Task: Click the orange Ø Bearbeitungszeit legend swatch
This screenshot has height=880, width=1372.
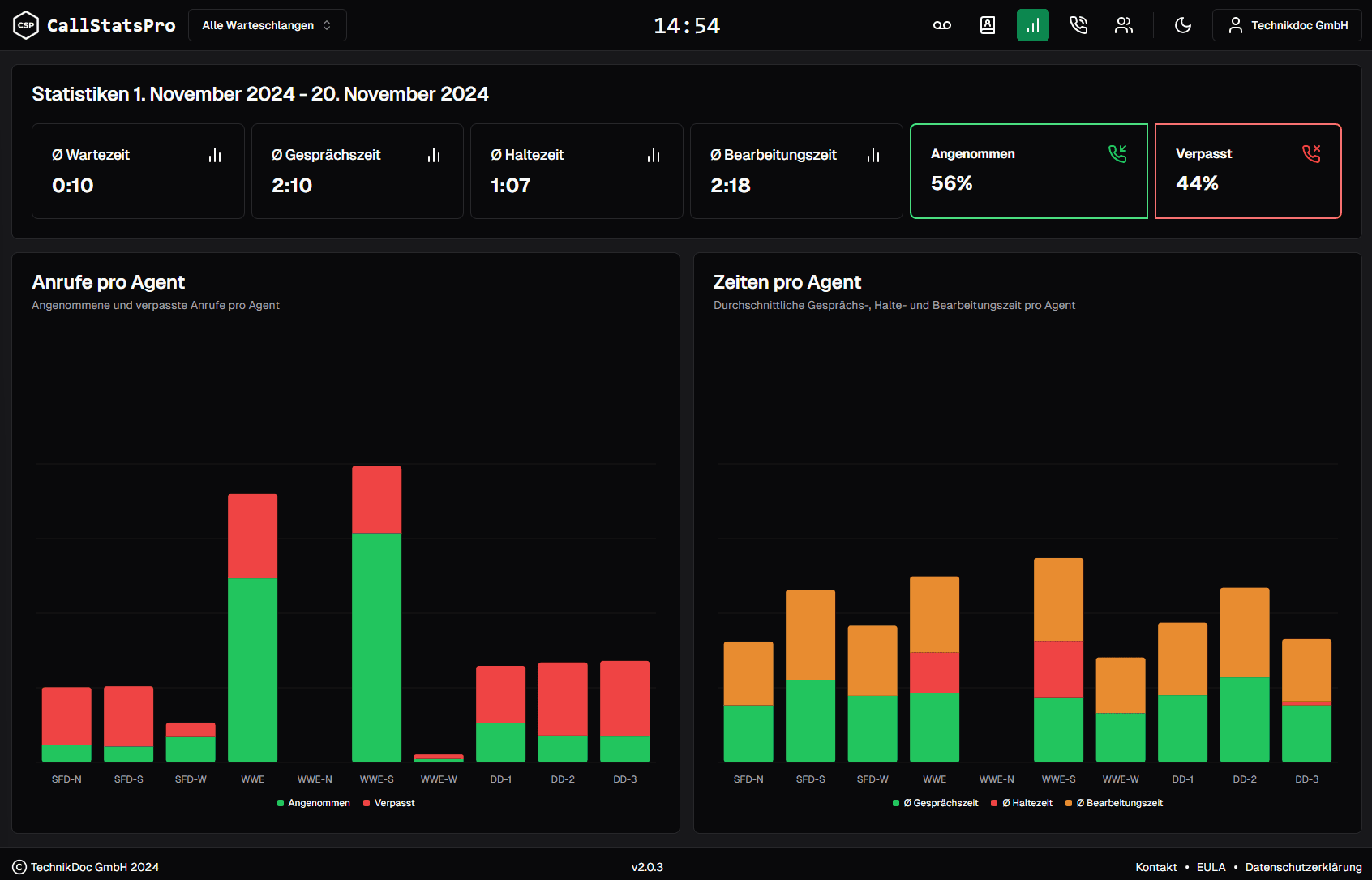Action: click(1069, 803)
